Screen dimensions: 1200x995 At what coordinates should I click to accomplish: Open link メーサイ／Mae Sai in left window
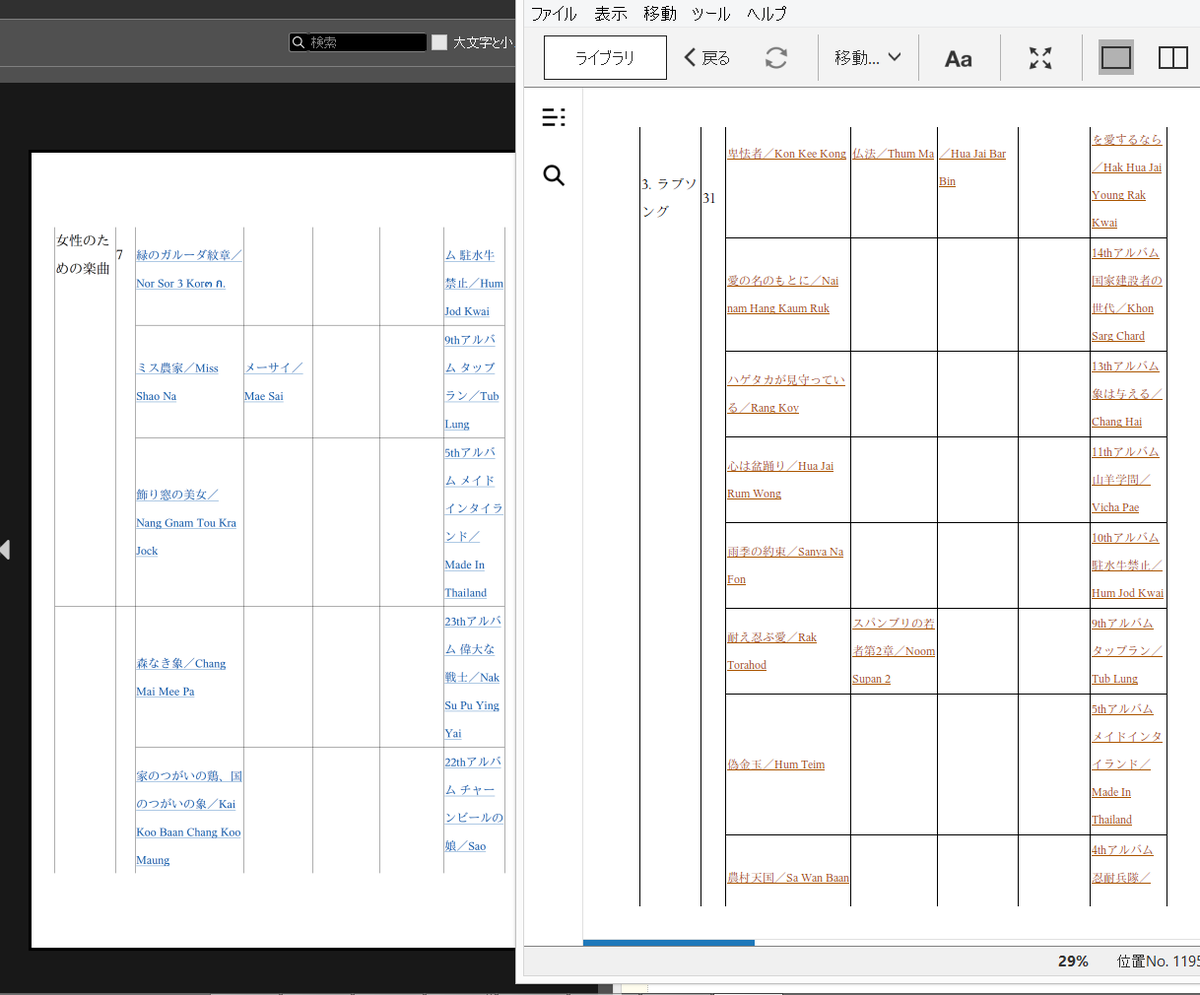(274, 382)
